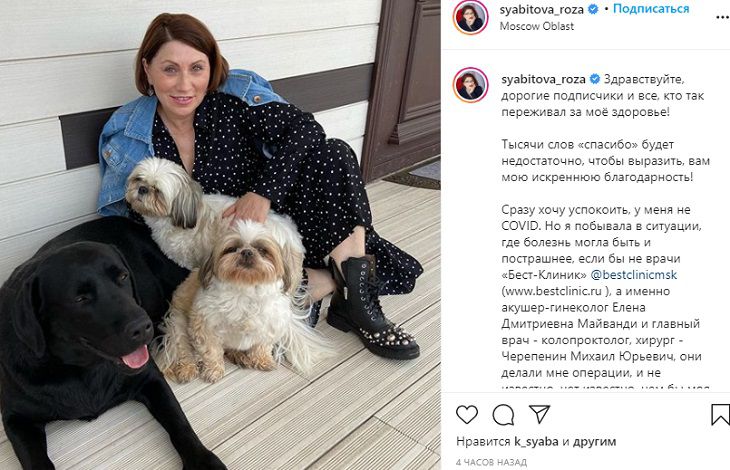The image size is (730, 470).
Task: Open the Moscow Oblast location page
Action: [536, 26]
